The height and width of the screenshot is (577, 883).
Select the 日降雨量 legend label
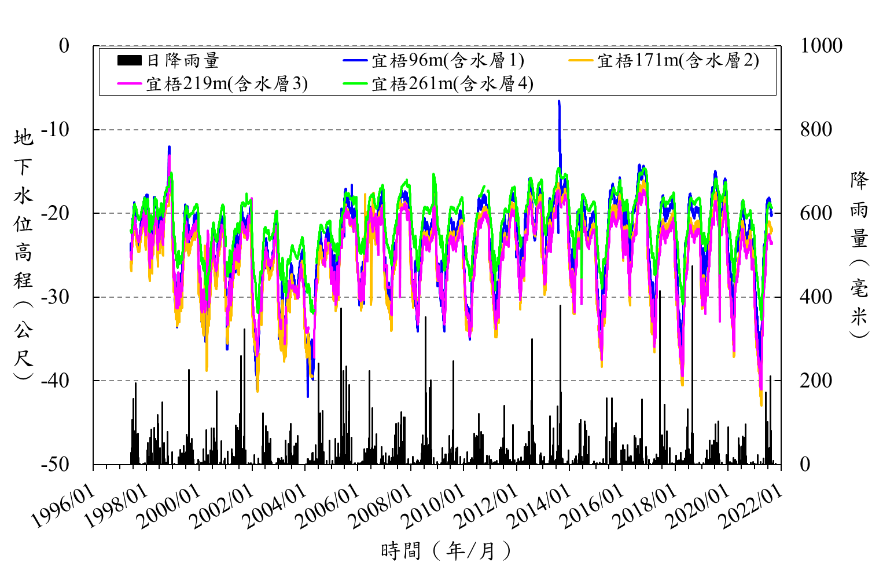click(183, 61)
